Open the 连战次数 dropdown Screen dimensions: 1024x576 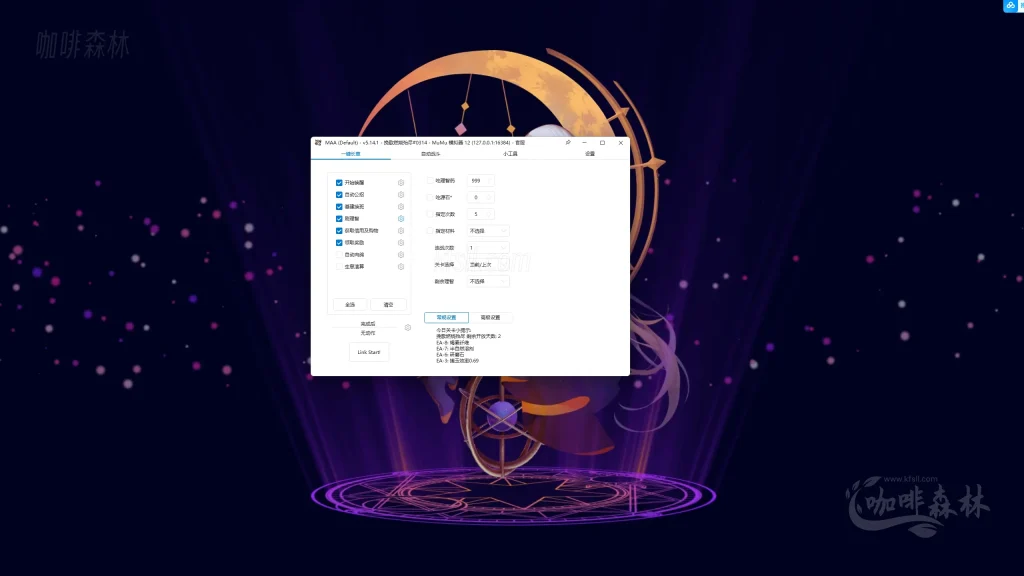488,247
